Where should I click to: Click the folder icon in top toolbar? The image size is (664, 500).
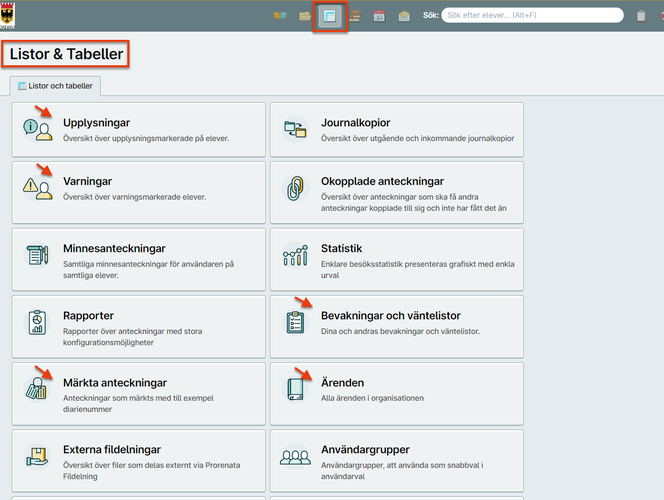point(305,16)
